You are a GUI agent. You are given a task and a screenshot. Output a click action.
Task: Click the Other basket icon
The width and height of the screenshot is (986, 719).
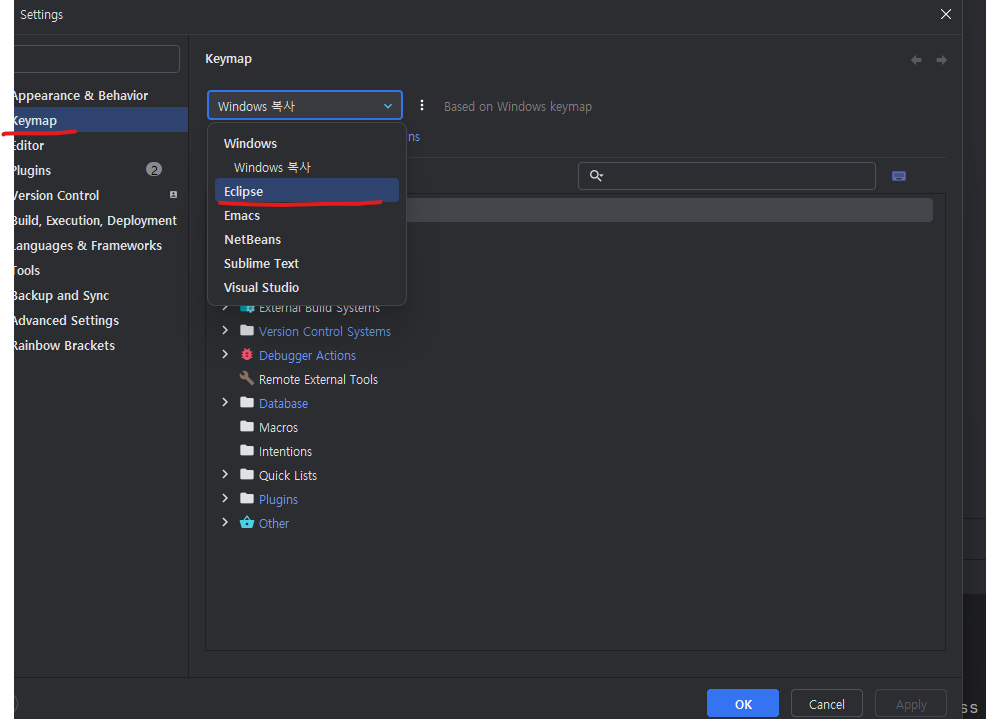pyautogui.click(x=246, y=523)
